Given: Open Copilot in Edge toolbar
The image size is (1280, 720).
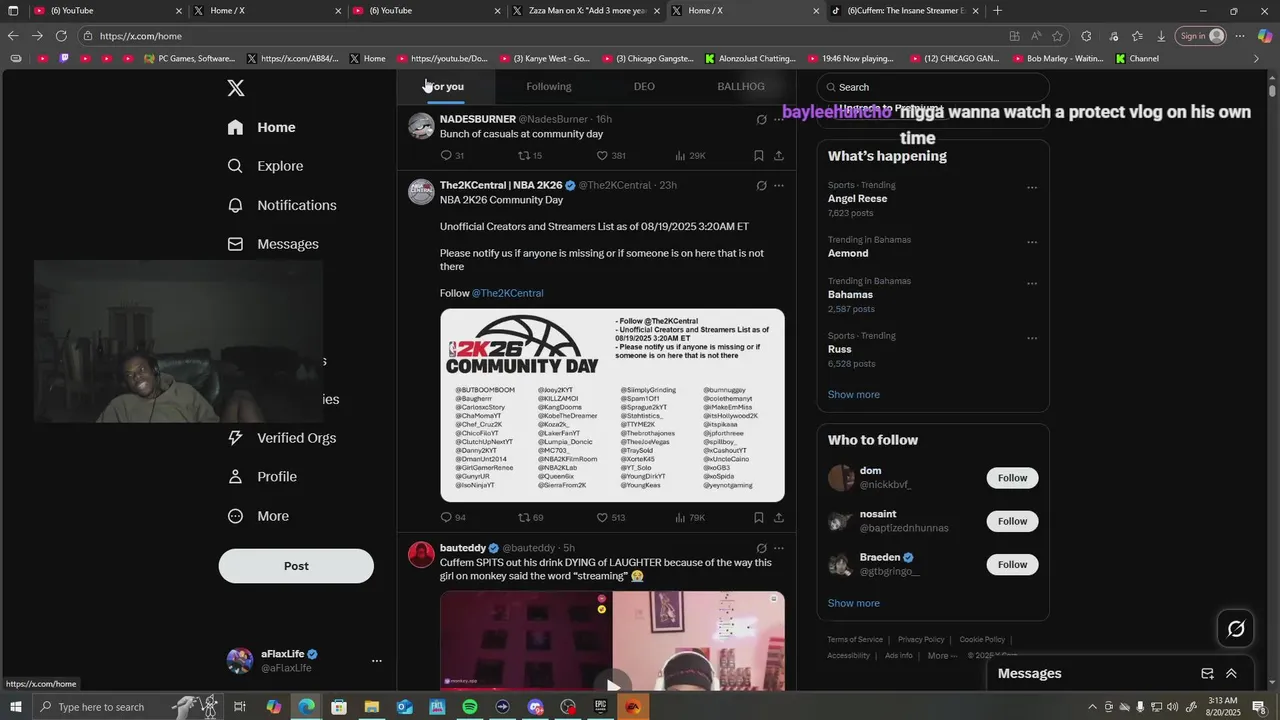Looking at the screenshot, I should click(1264, 36).
